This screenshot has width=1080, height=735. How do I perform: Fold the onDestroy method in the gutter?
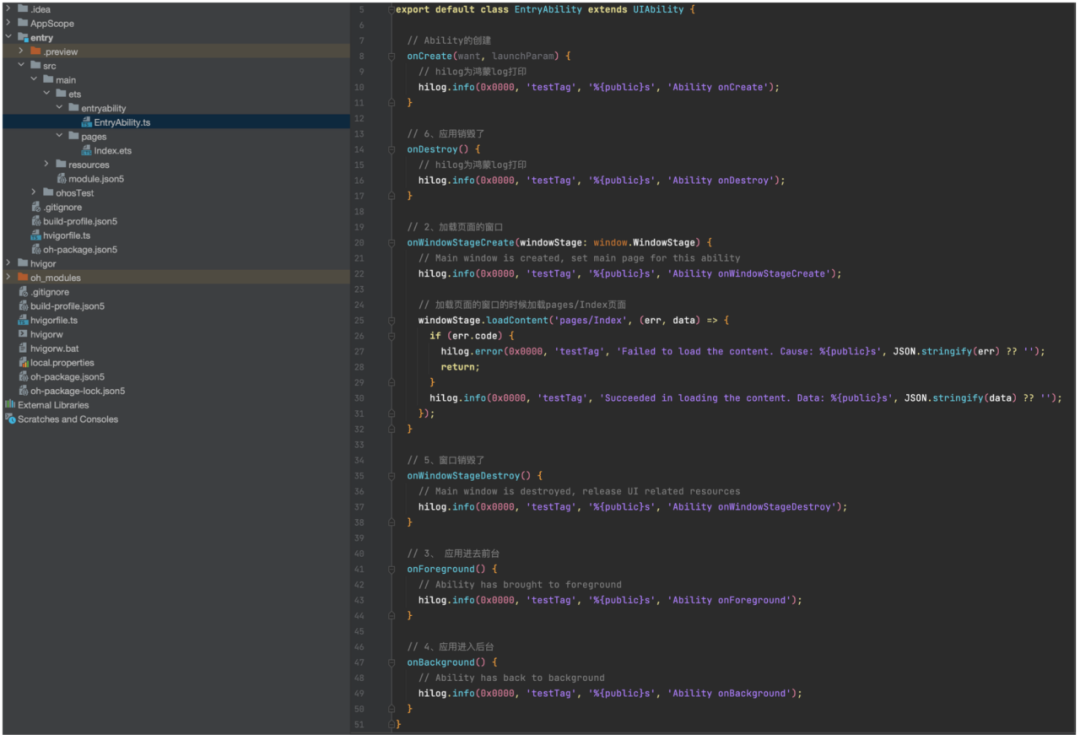(x=391, y=149)
